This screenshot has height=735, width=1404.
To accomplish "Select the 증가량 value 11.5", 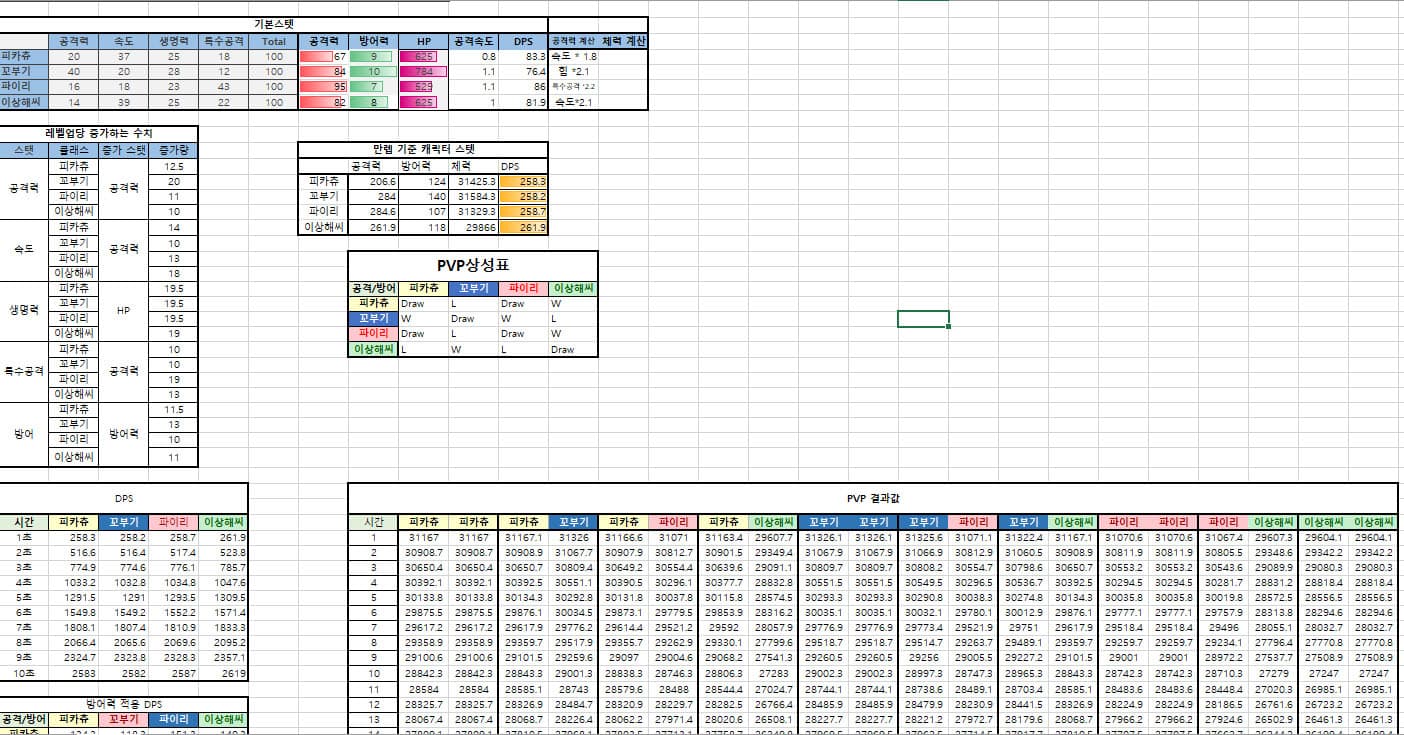I will click(x=174, y=410).
